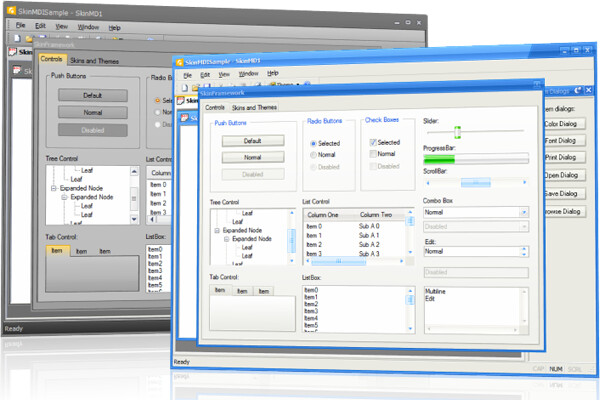Viewport: 600px width, 400px height.
Task: Click the Open folder icon in gray window toolbar
Action: tap(29, 38)
